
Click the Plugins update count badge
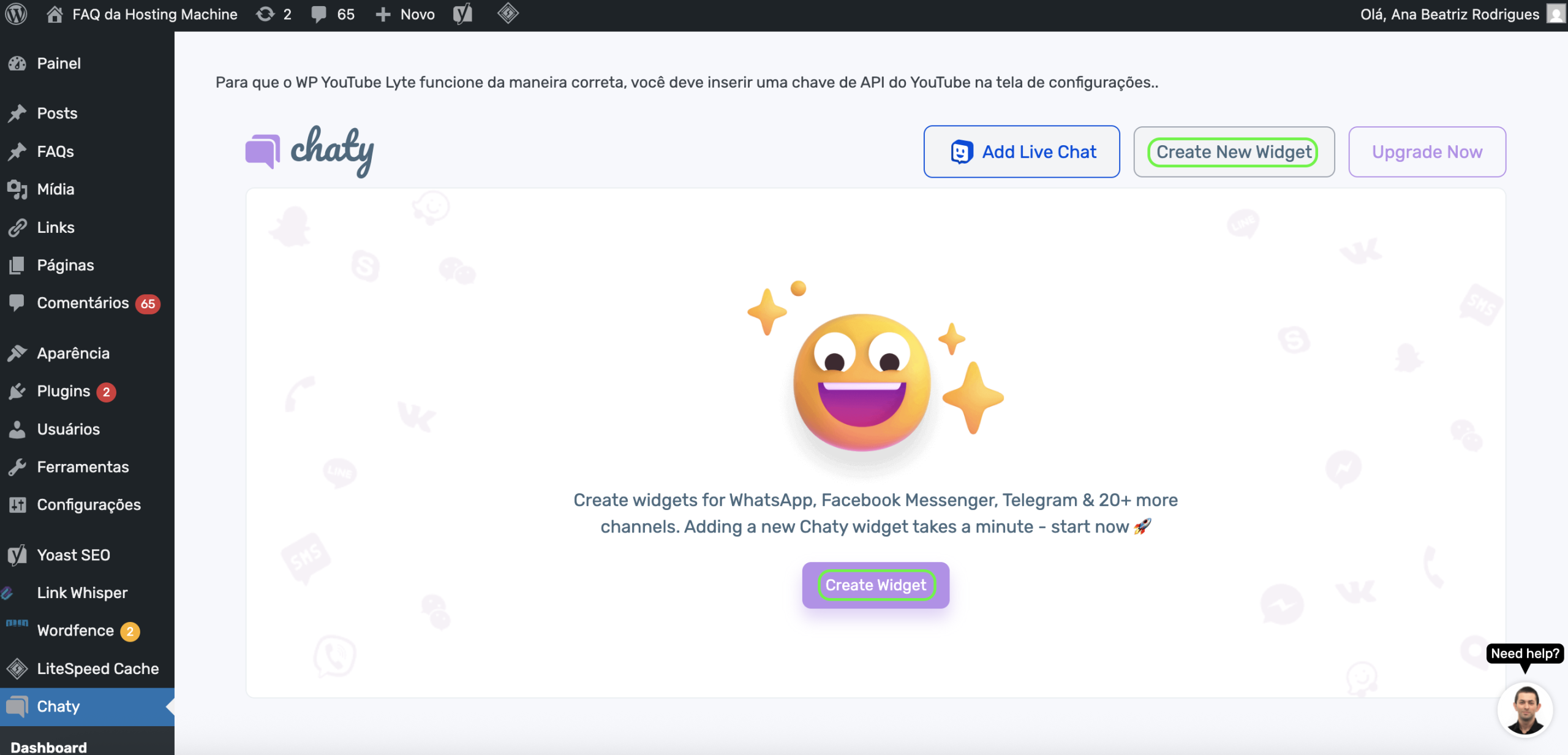point(107,392)
